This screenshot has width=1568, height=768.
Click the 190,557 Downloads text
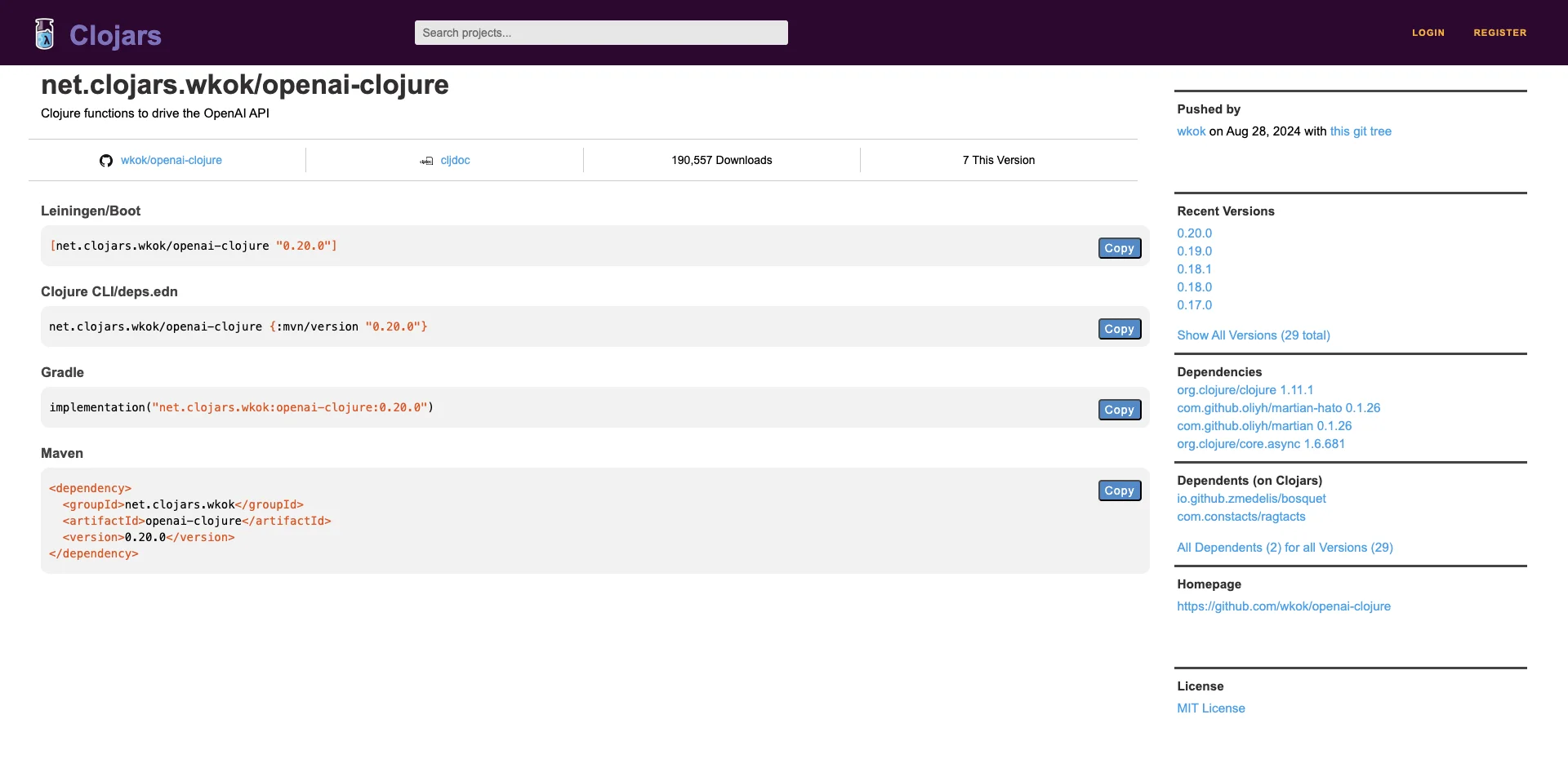[722, 160]
